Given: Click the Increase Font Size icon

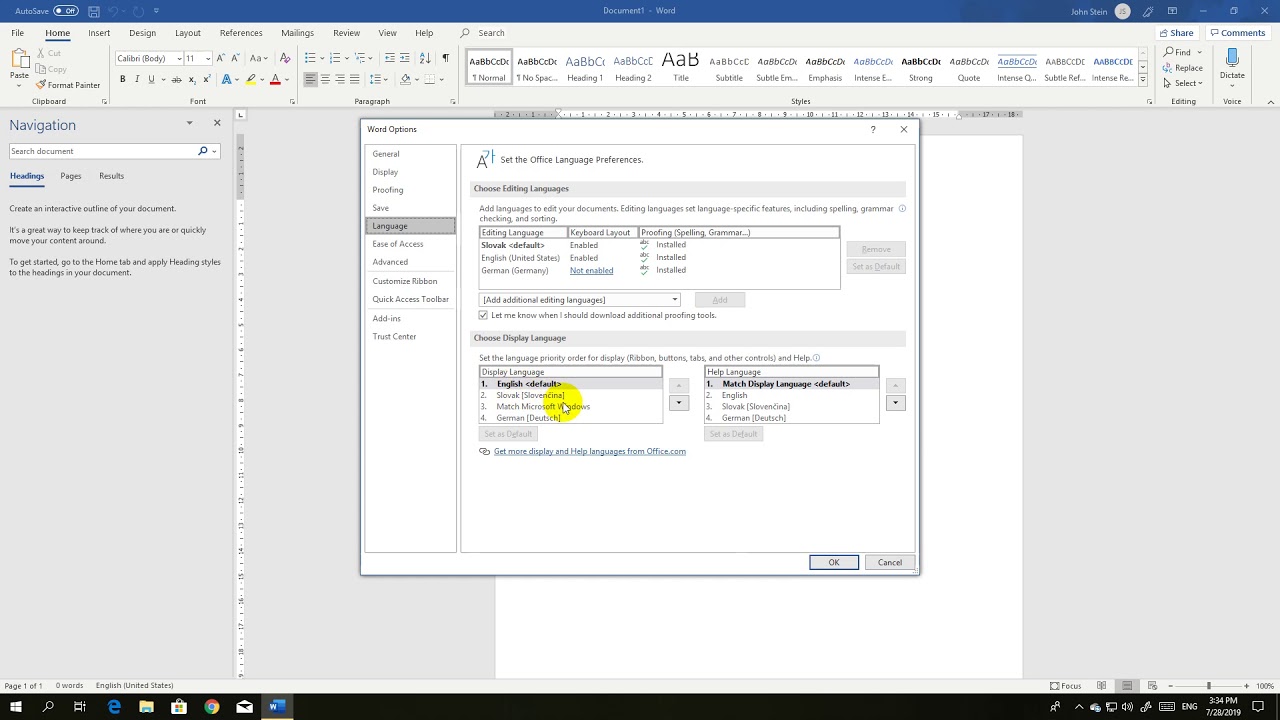Looking at the screenshot, I should click(x=222, y=58).
